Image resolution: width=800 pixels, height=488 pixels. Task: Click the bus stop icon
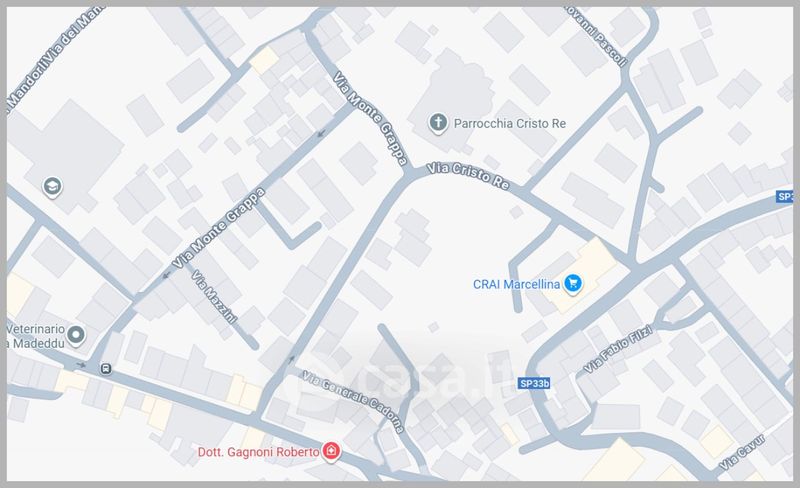(106, 368)
